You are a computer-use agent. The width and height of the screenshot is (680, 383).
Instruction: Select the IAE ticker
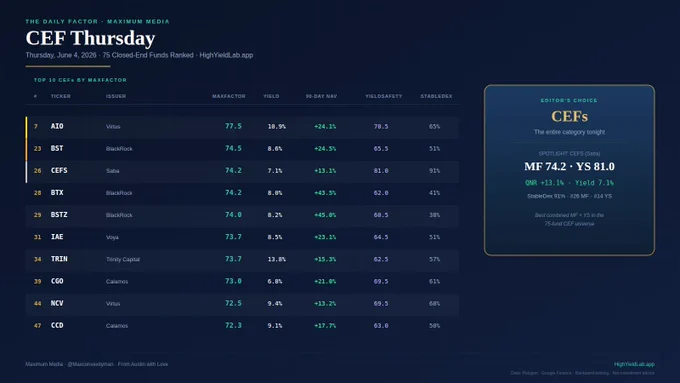[57, 237]
